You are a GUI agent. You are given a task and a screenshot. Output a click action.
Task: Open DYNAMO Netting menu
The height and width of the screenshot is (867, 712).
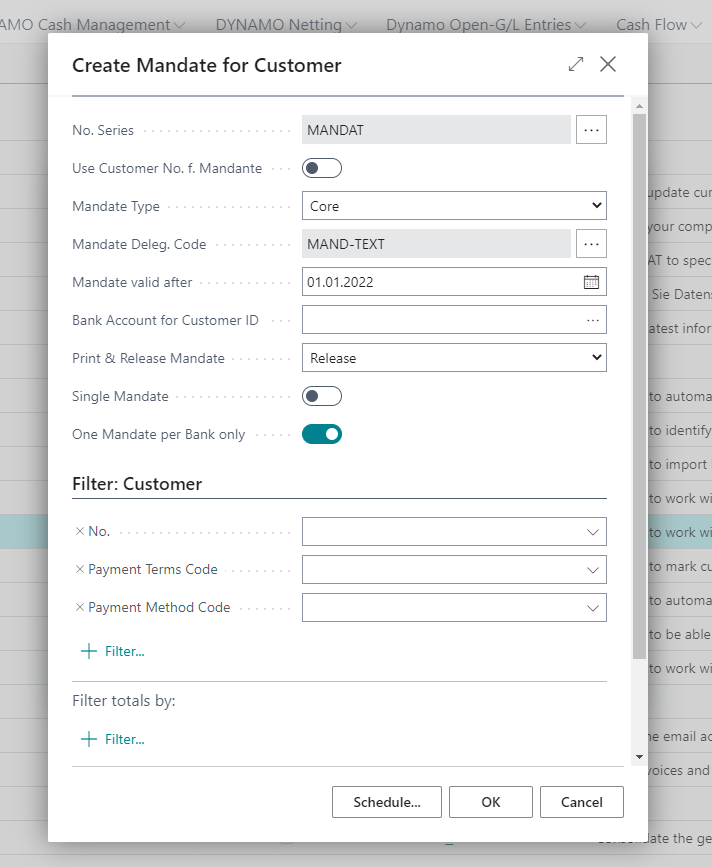click(x=286, y=25)
